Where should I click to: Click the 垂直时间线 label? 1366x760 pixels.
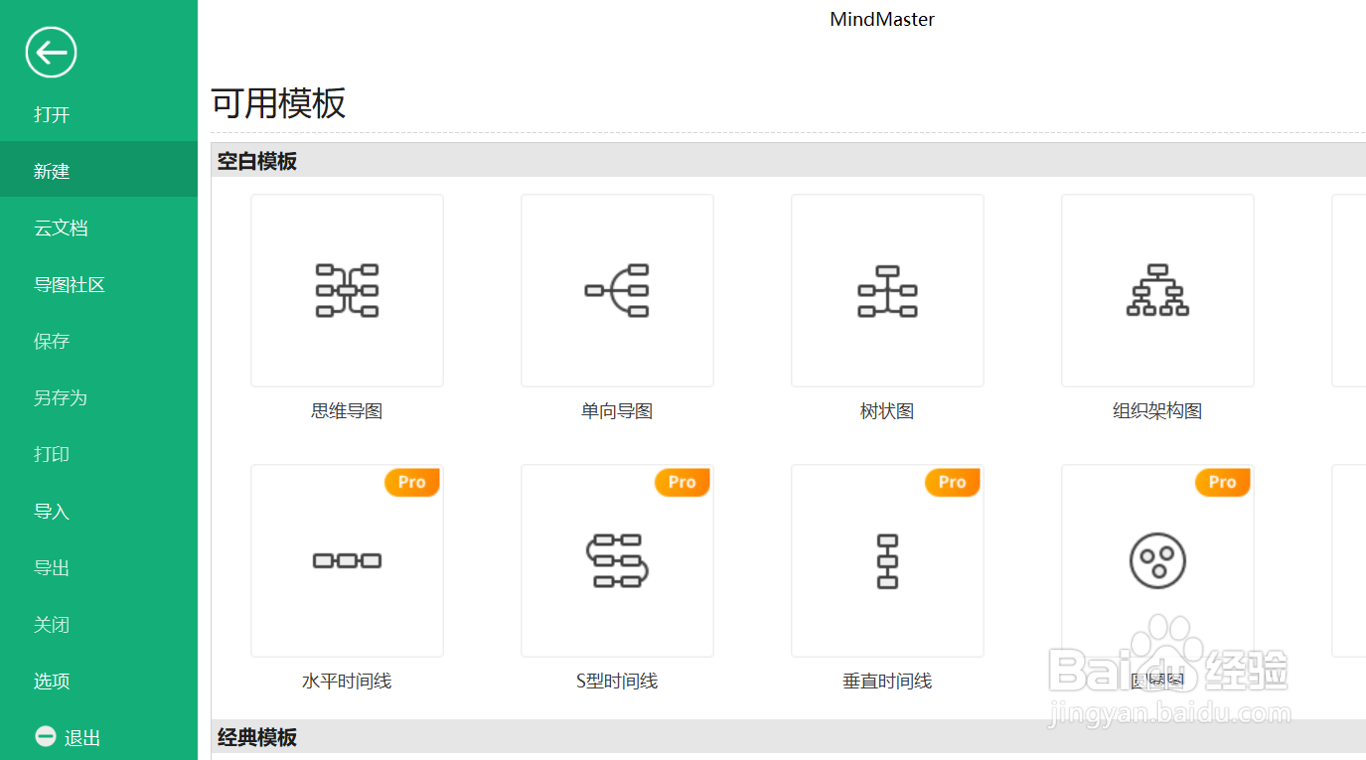pos(887,681)
